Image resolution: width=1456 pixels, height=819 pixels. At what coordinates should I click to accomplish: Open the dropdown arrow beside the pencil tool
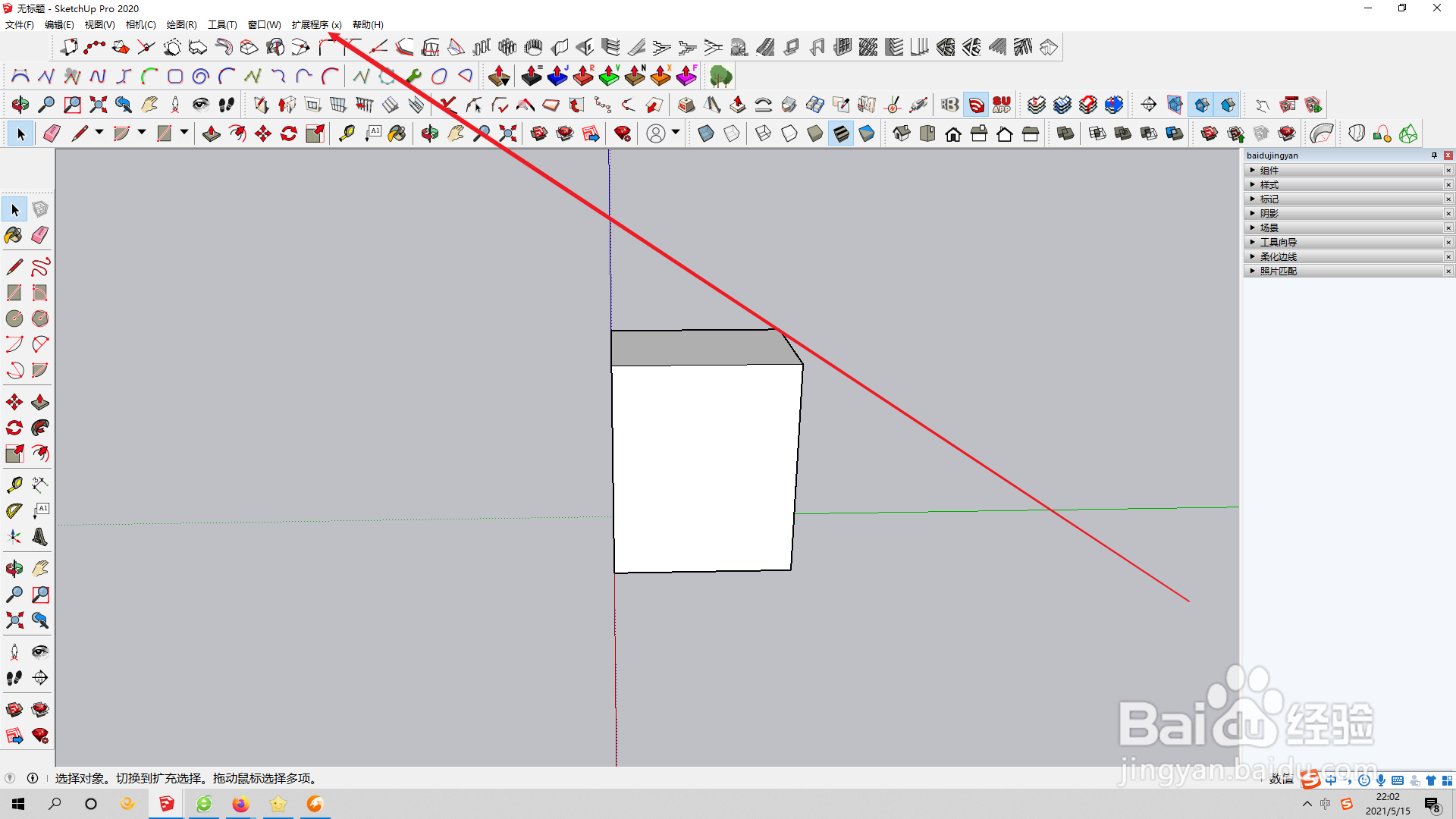tap(99, 133)
